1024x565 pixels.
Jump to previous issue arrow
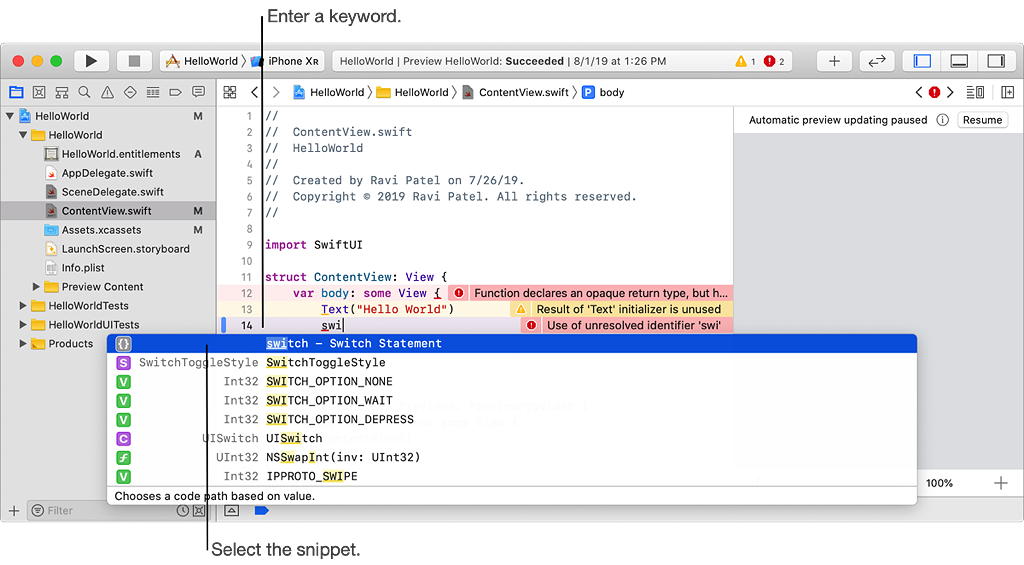point(919,92)
